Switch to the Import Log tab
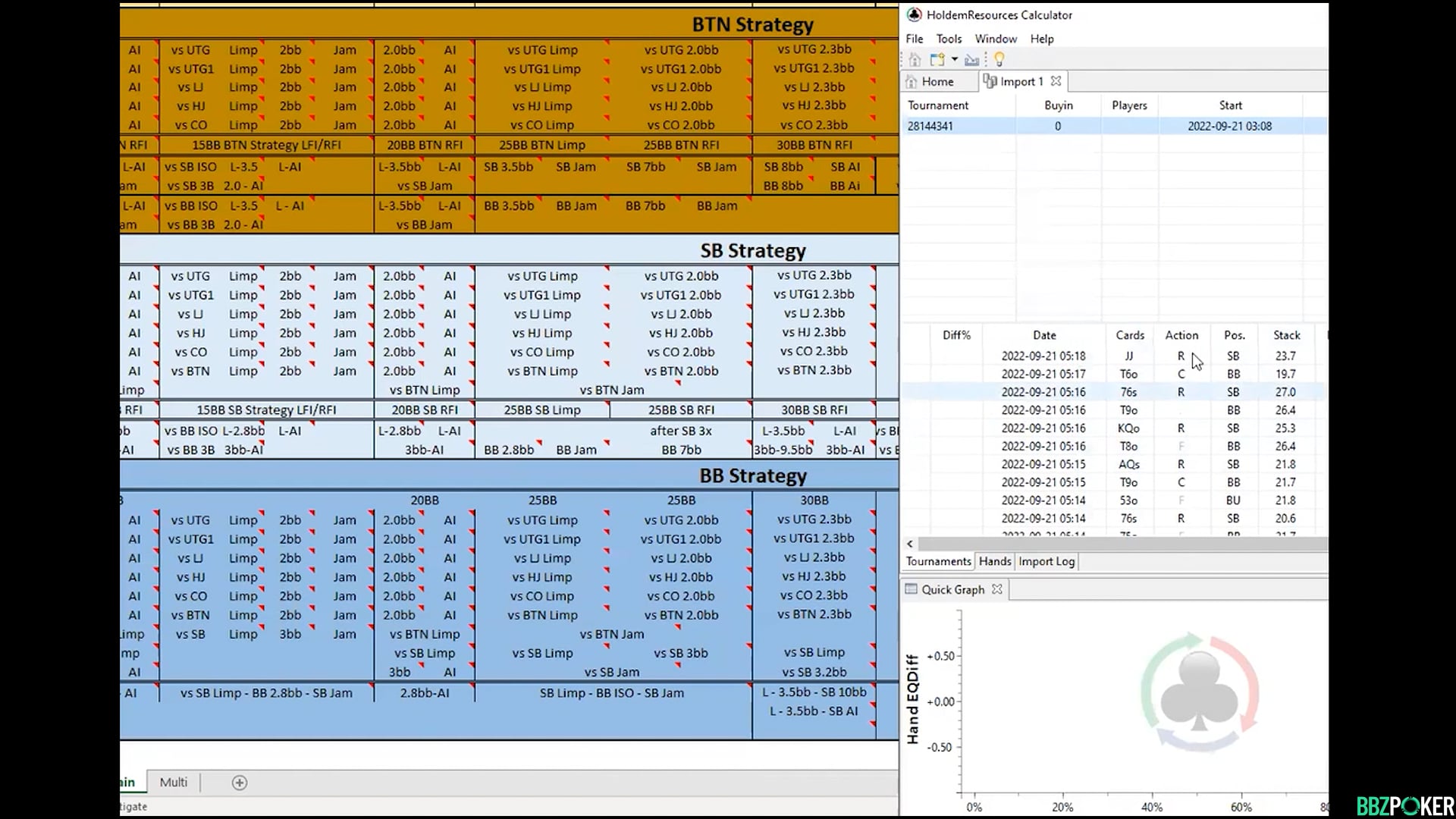Viewport: 1456px width, 819px height. [x=1046, y=561]
